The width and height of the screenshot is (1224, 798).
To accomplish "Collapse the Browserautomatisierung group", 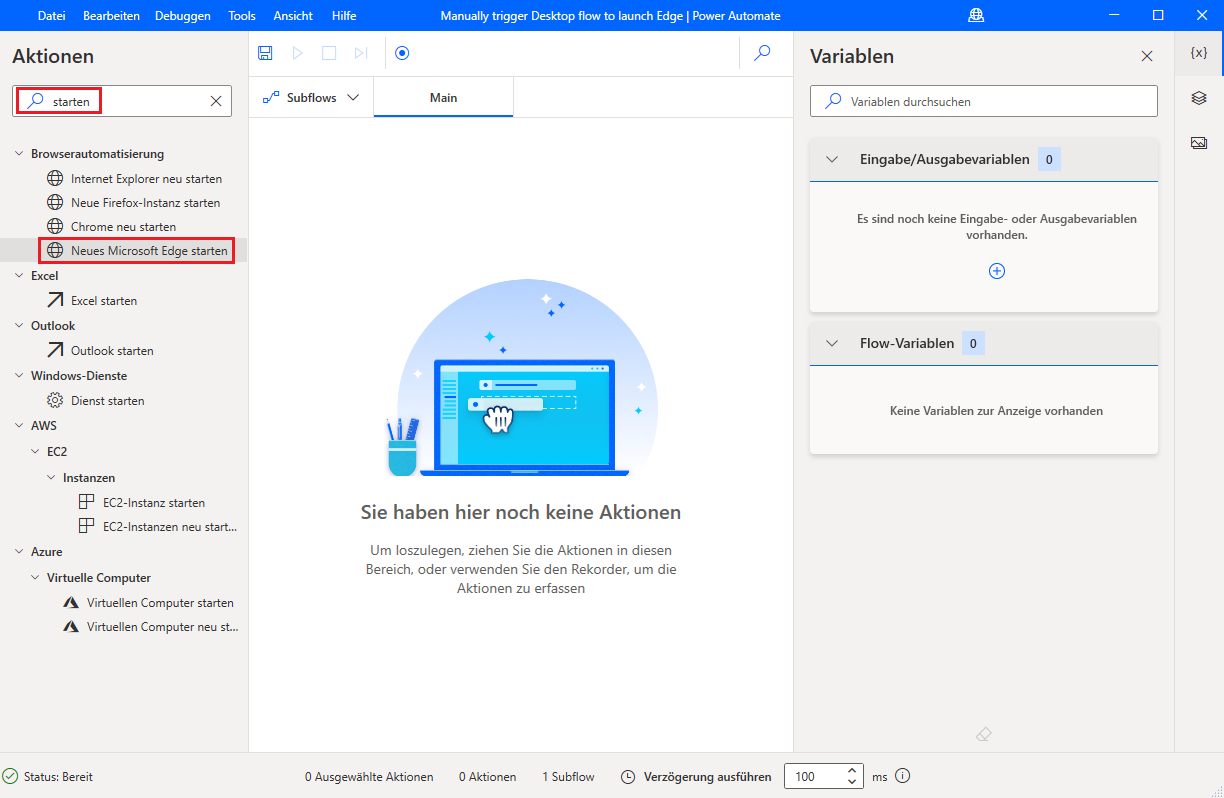I will (19, 154).
